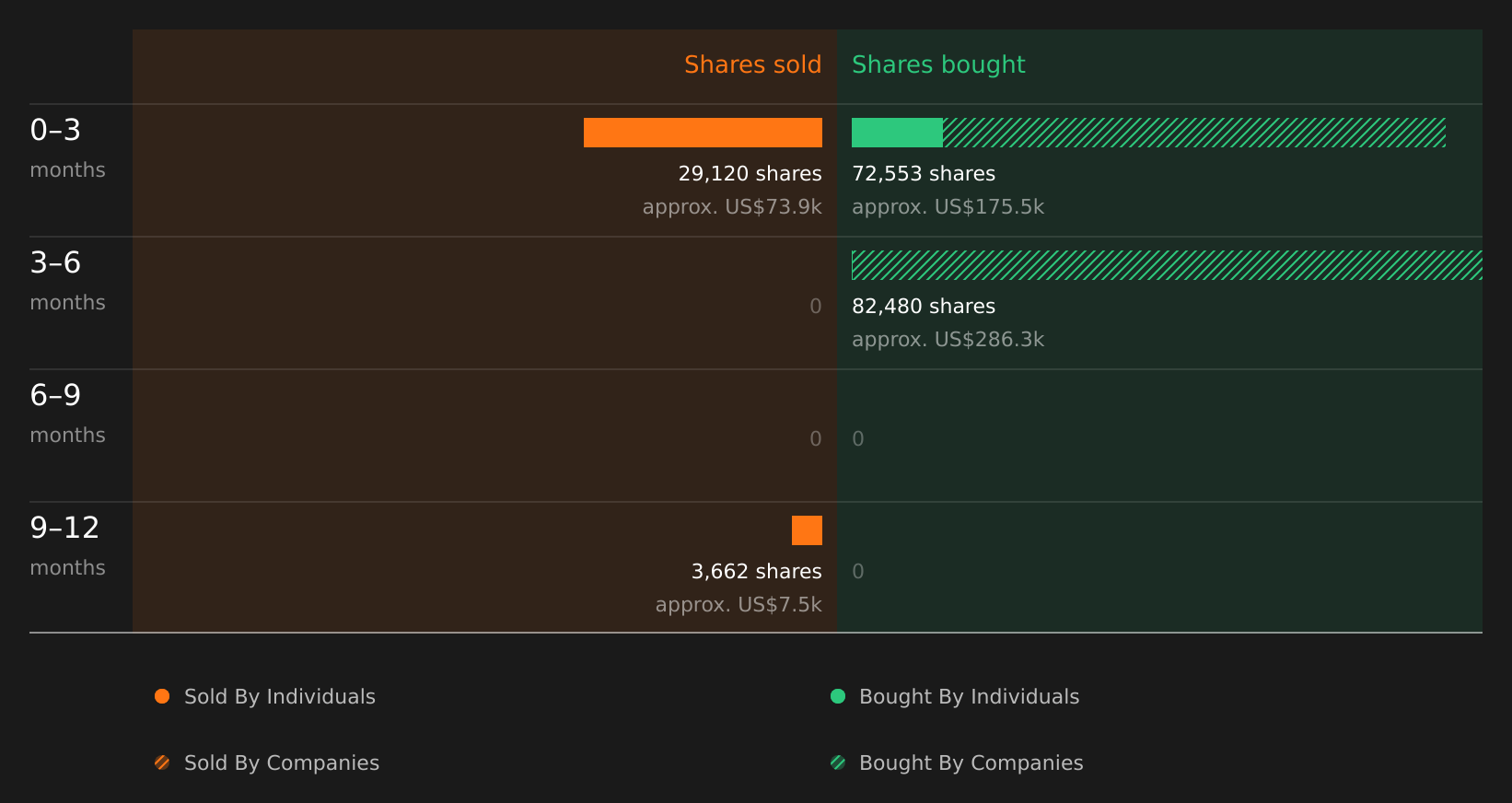Screen dimensions: 1512x803
Task: Click the "82,480 shares" value
Action: [x=924, y=306]
